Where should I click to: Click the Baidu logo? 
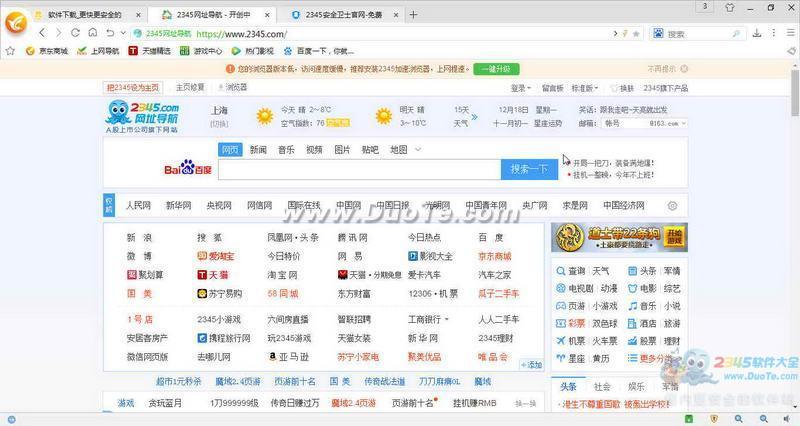pos(188,168)
